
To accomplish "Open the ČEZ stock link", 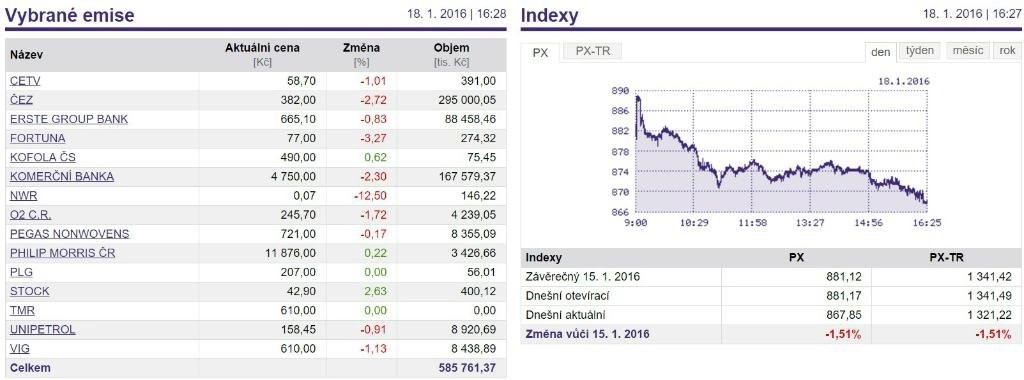I will click(x=22, y=100).
